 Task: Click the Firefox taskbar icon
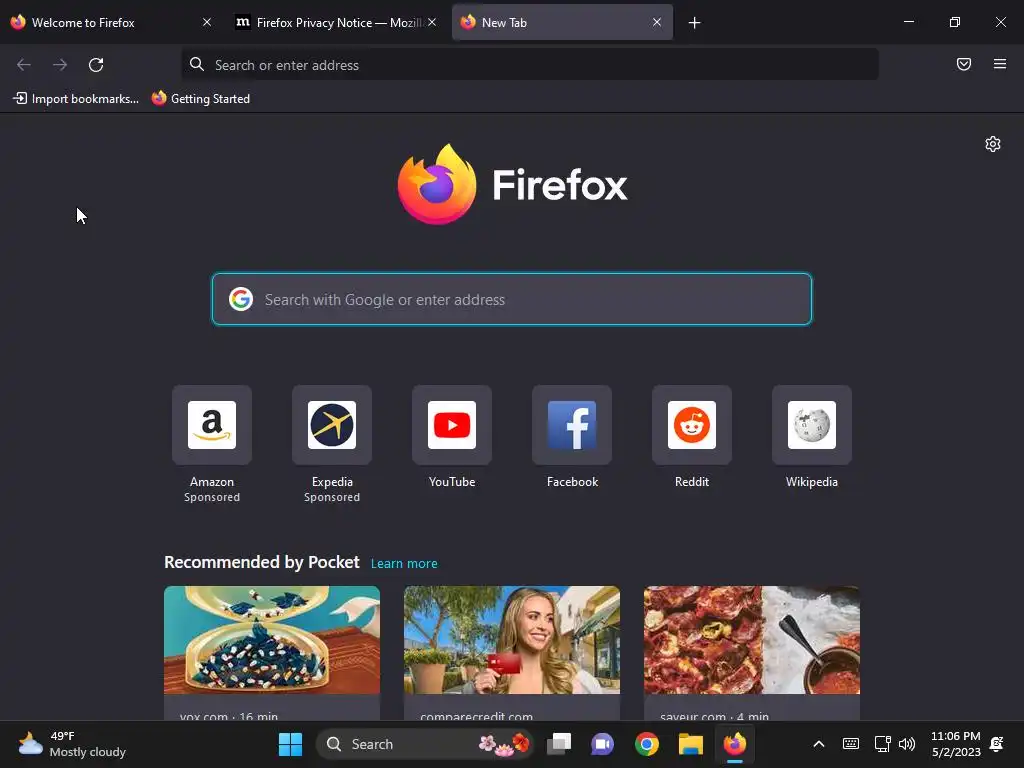[735, 744]
